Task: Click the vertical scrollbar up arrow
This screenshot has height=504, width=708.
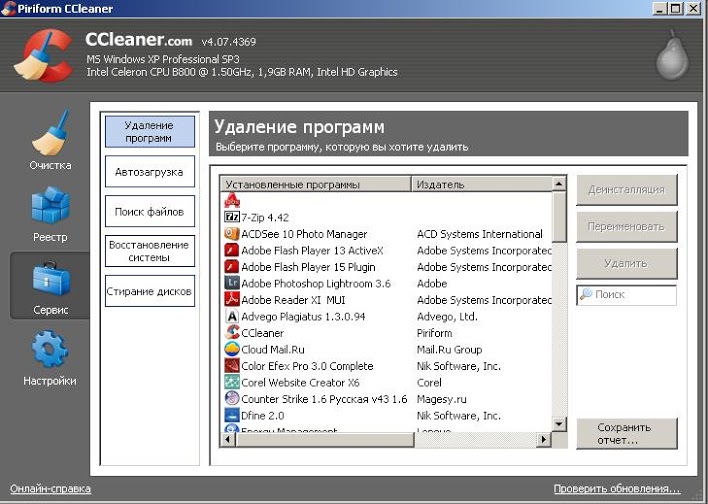Action: pyautogui.click(x=559, y=184)
